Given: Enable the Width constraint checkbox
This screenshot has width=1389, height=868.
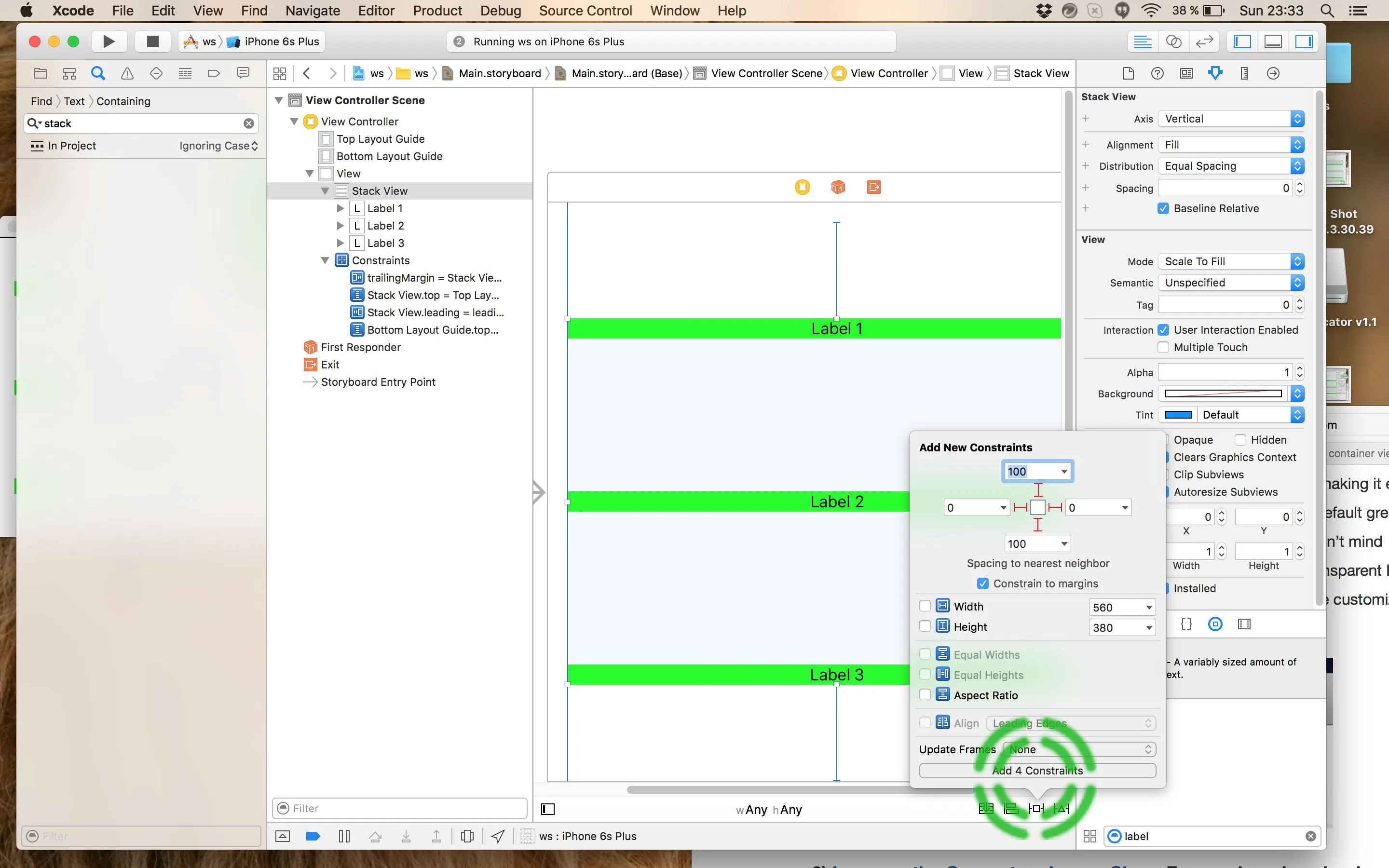Looking at the screenshot, I should pos(925,606).
